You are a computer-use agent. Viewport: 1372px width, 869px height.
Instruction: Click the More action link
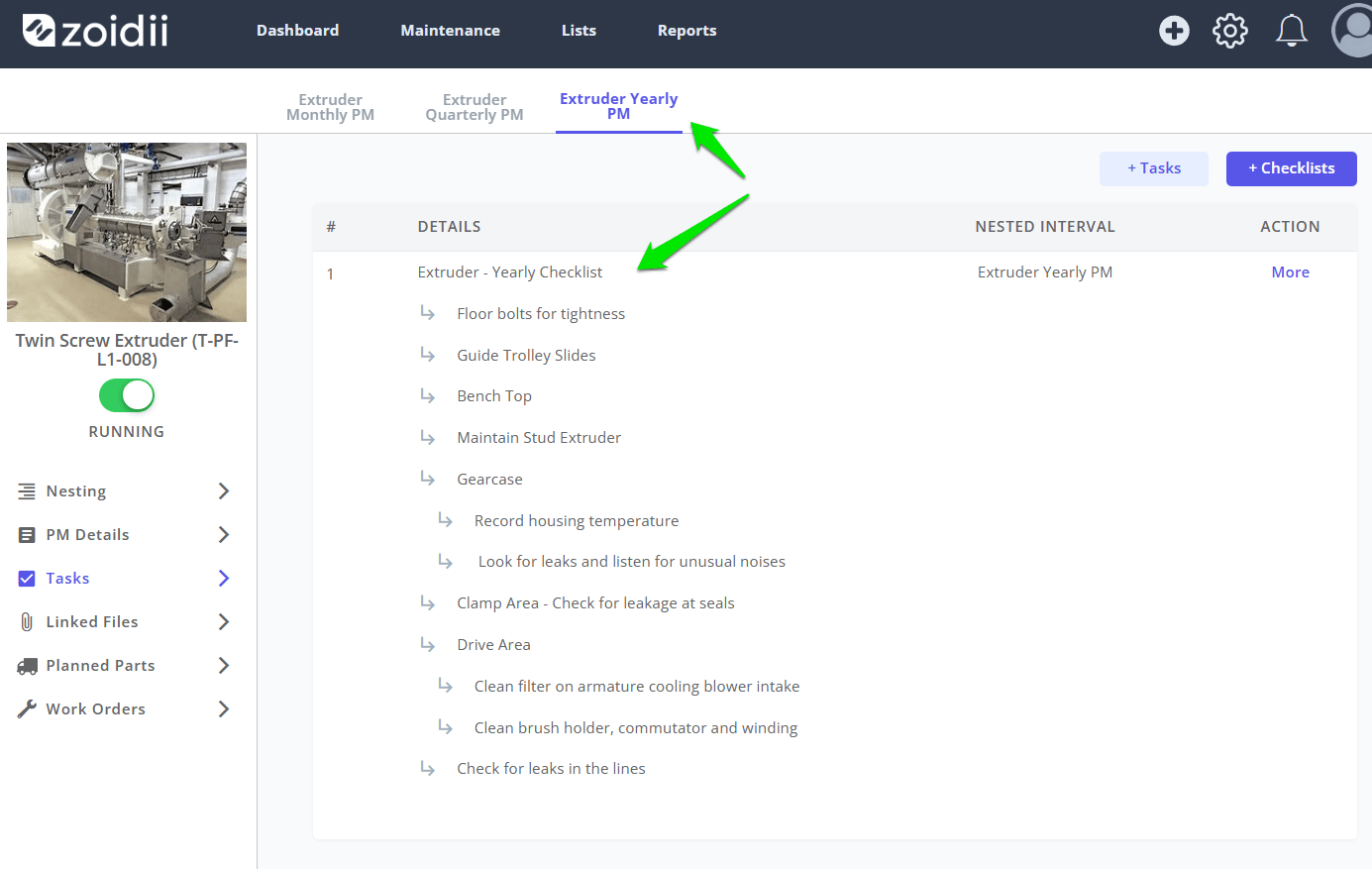click(x=1290, y=272)
